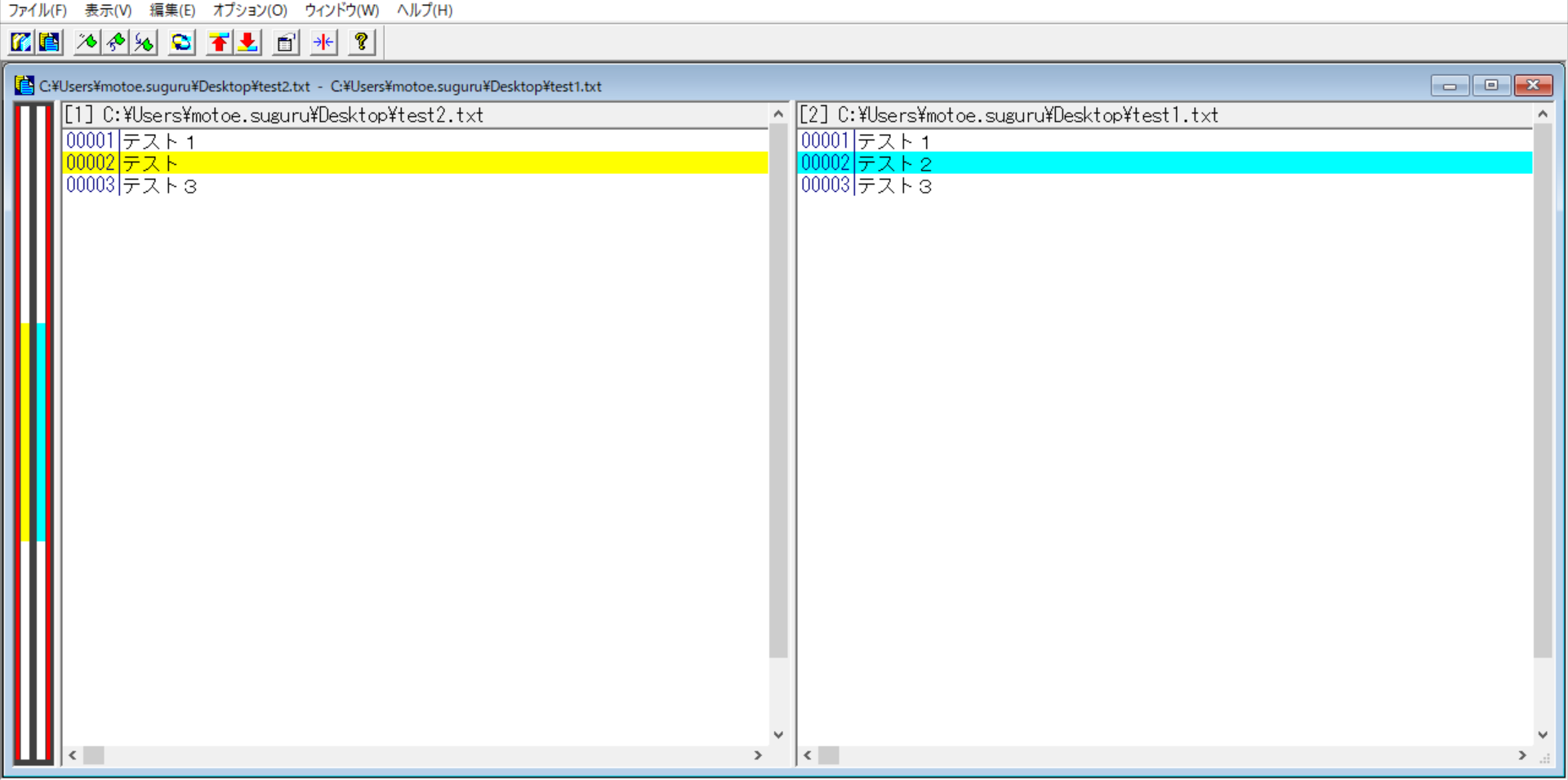The height and width of the screenshot is (780, 1568).
Task: Click green flag icon with arrow beneath
Action: pos(116,42)
